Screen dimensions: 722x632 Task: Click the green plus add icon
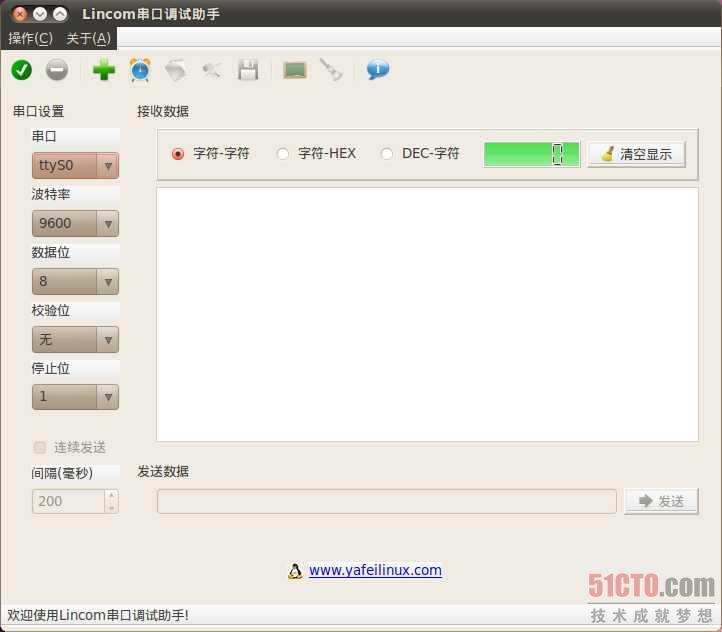pyautogui.click(x=104, y=70)
